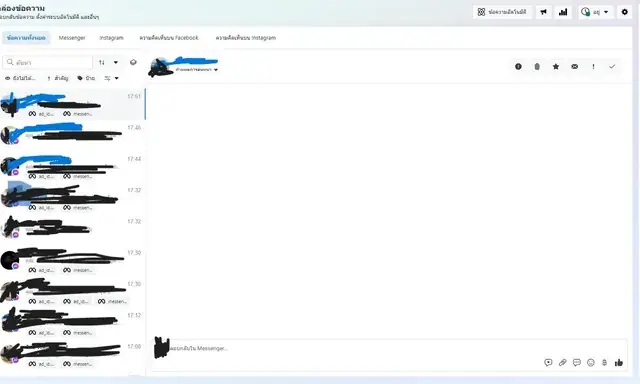Click messen... label in 17:51 conversation

coord(78,114)
